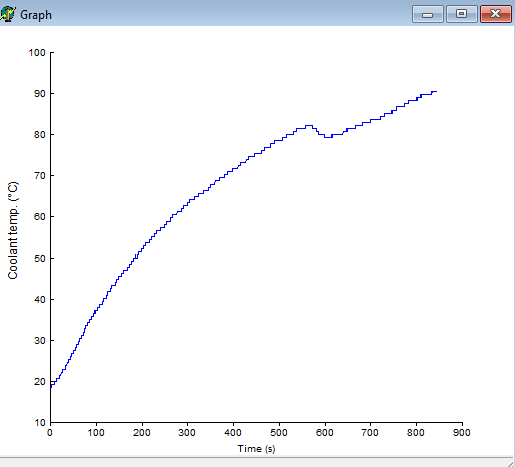
Task: Click the y-axis value 60
Action: pyautogui.click(x=39, y=217)
